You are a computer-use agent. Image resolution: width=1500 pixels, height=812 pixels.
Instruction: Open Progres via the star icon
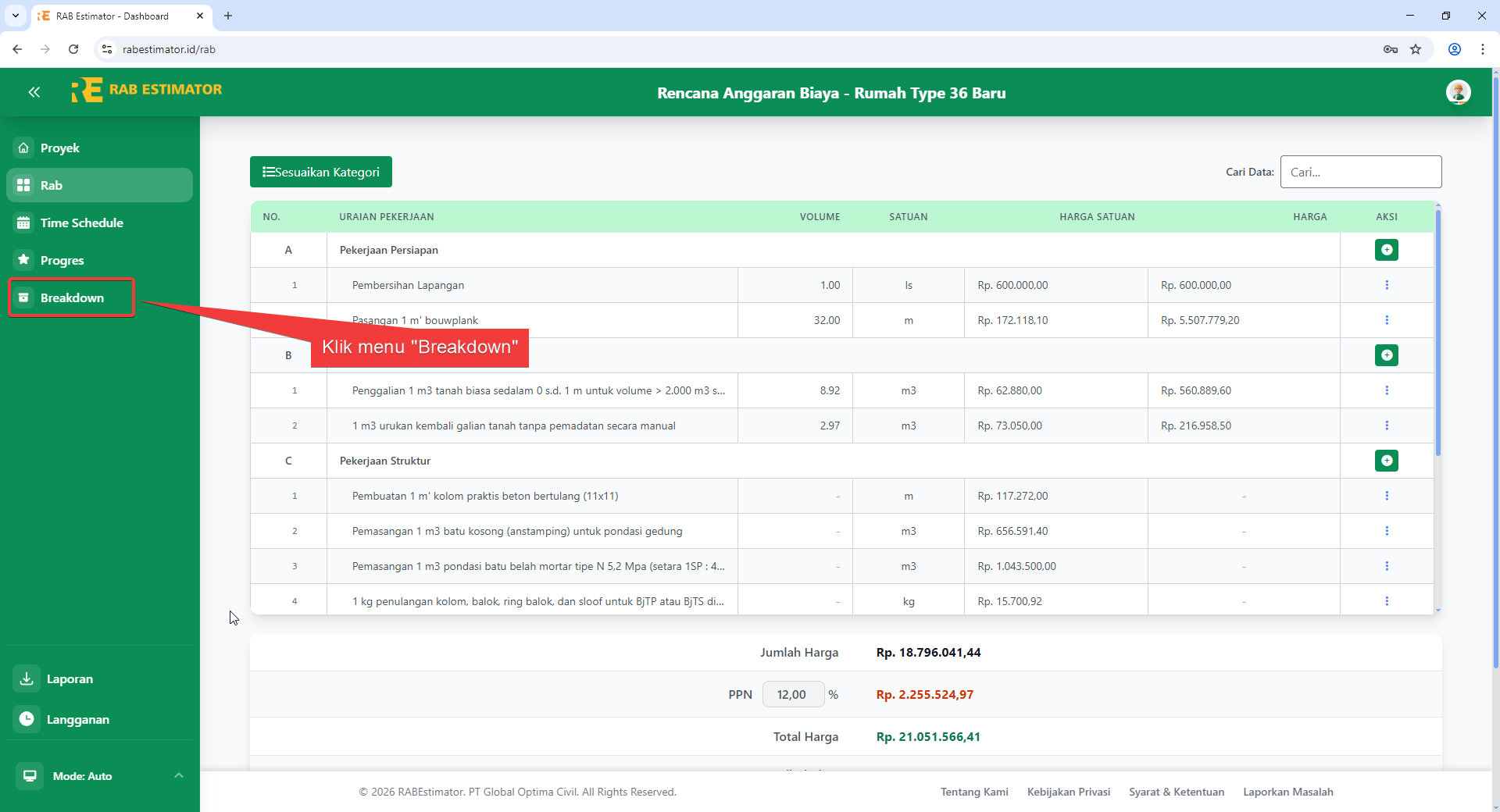(x=23, y=260)
